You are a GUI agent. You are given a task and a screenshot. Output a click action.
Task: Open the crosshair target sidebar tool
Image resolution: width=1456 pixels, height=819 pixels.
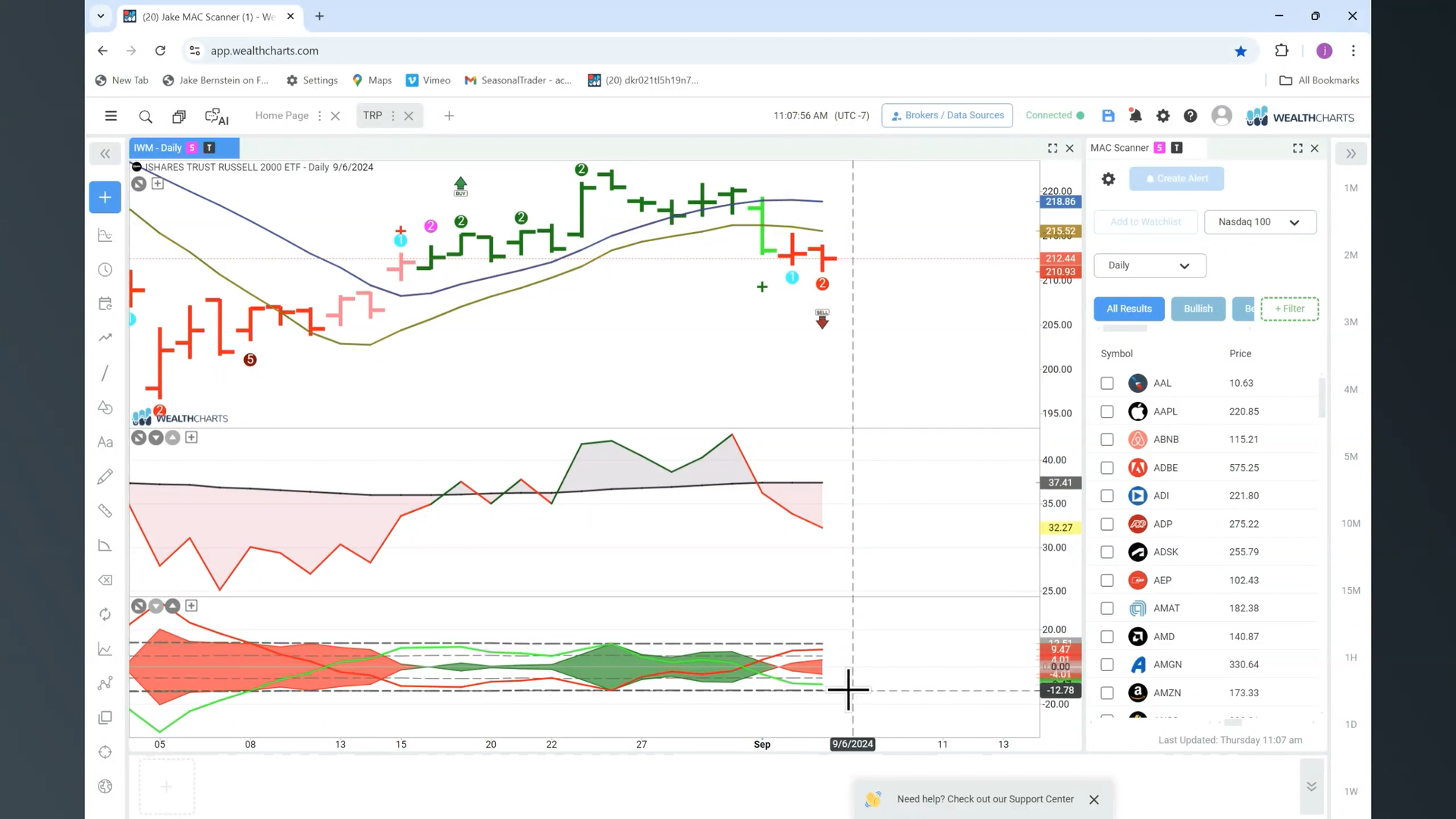(105, 752)
